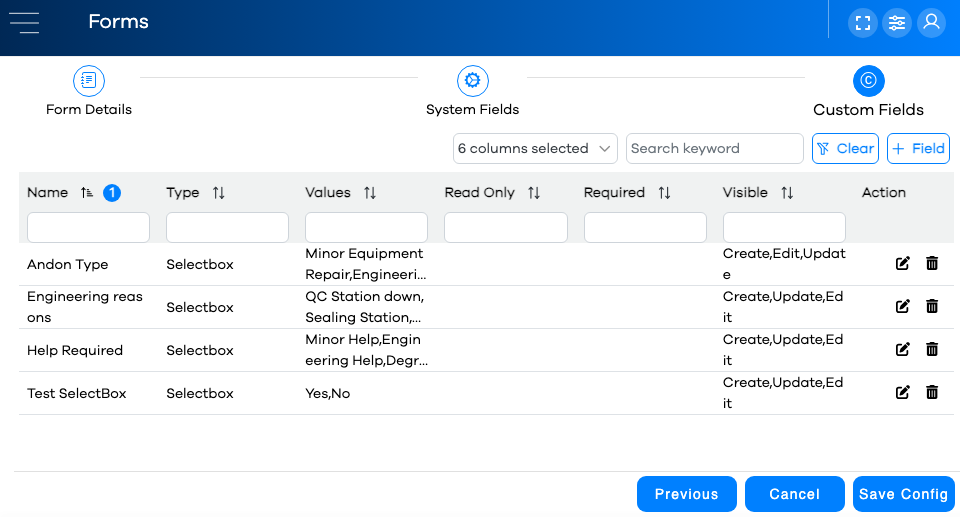The image size is (960, 517).
Task: Sort by Values column
Action: pos(370,193)
